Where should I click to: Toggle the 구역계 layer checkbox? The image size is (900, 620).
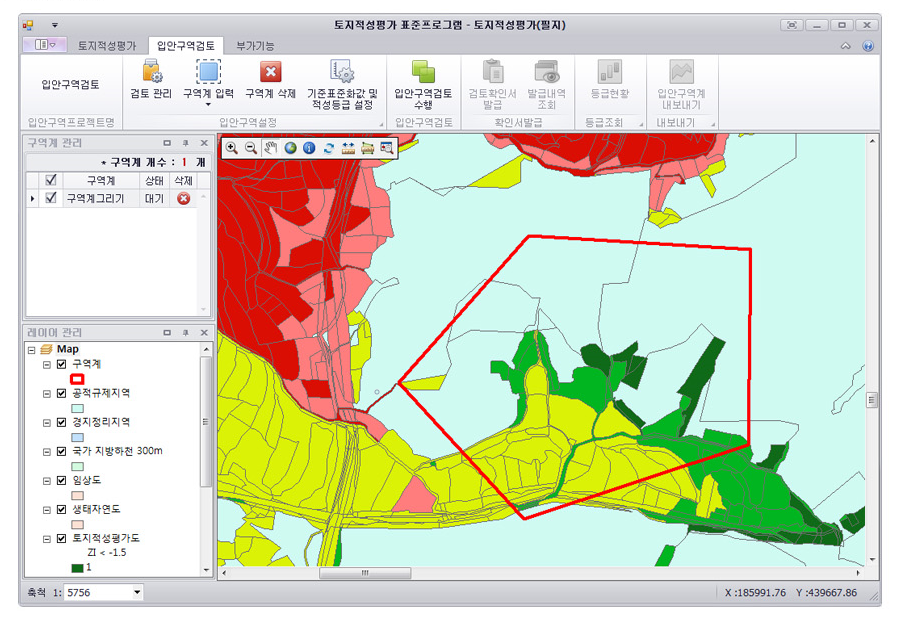point(61,364)
